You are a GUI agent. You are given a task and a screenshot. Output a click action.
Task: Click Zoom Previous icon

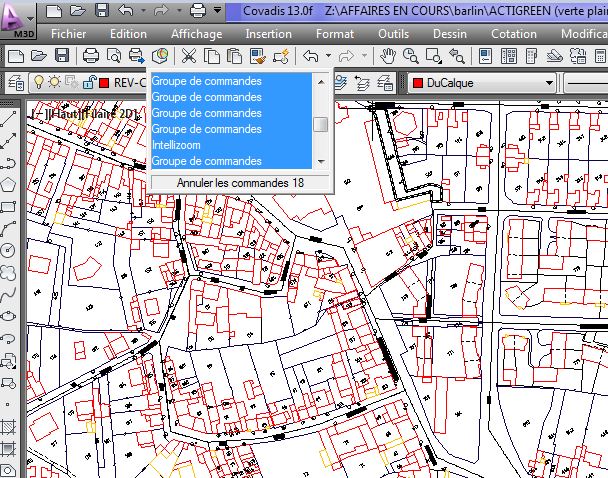click(457, 56)
